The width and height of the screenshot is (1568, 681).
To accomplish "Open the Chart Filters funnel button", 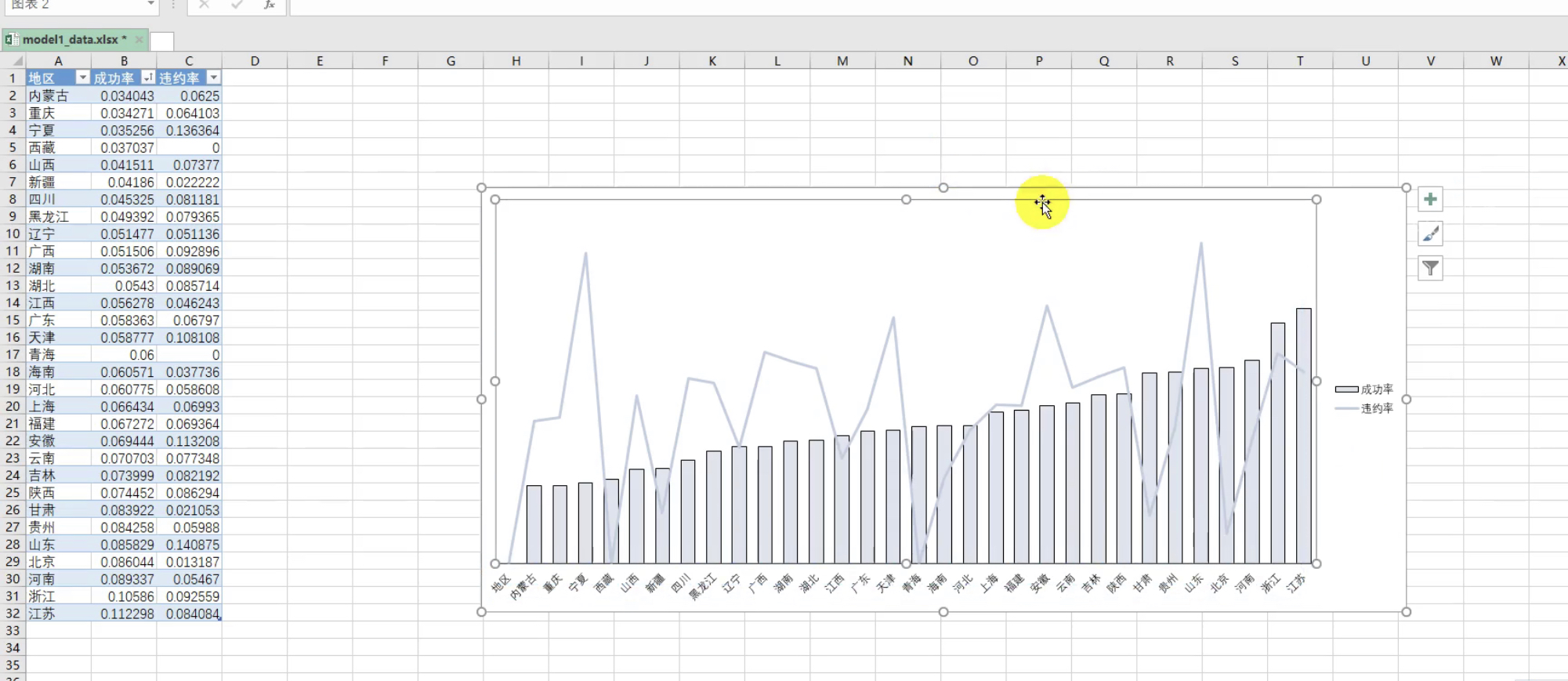I will pos(1430,268).
